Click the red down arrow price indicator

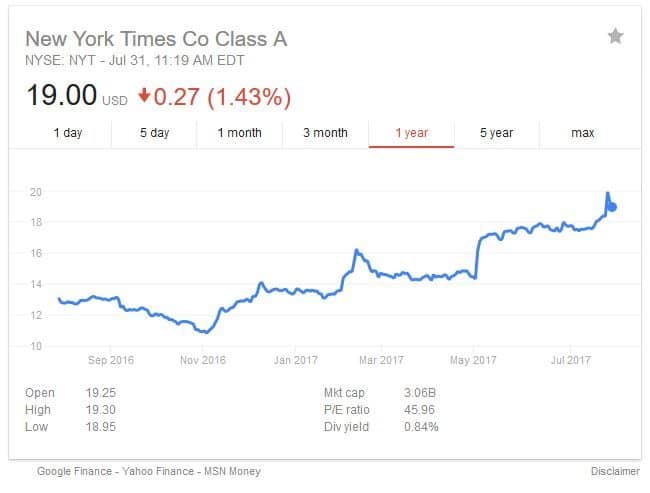[144, 95]
